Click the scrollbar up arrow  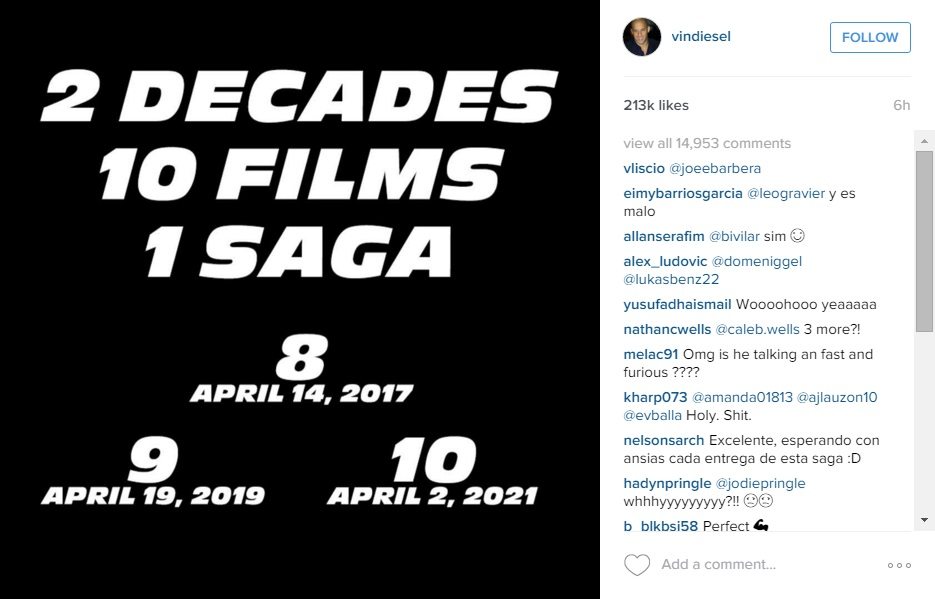pyautogui.click(x=924, y=141)
